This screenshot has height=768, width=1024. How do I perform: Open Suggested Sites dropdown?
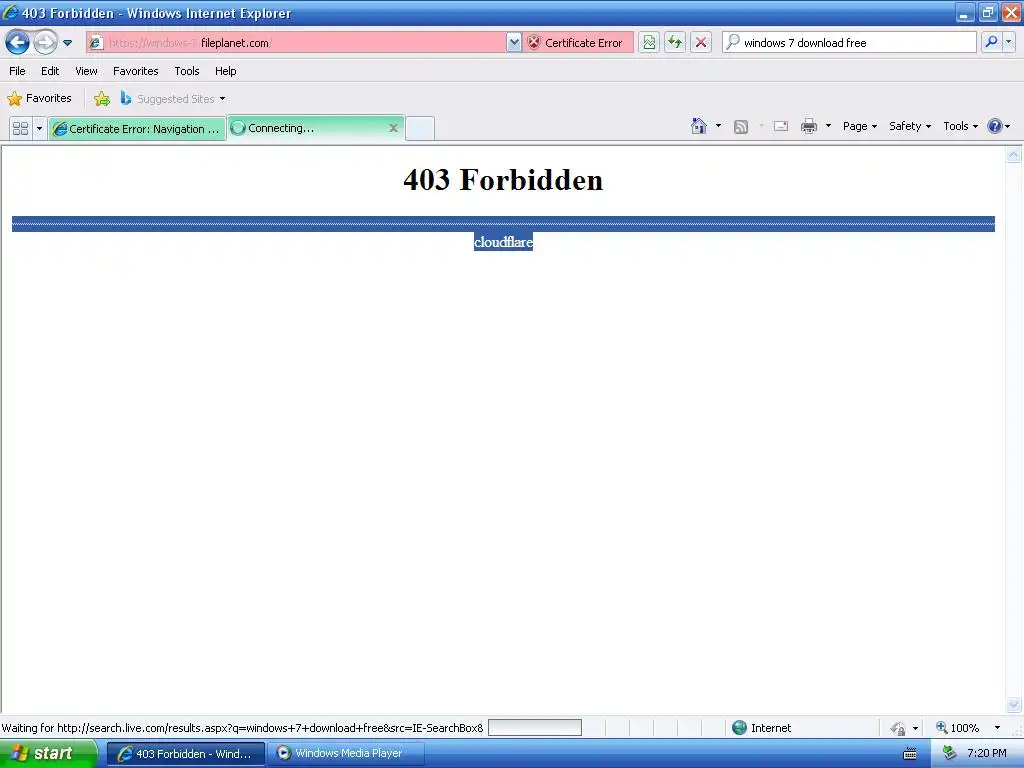(173, 99)
